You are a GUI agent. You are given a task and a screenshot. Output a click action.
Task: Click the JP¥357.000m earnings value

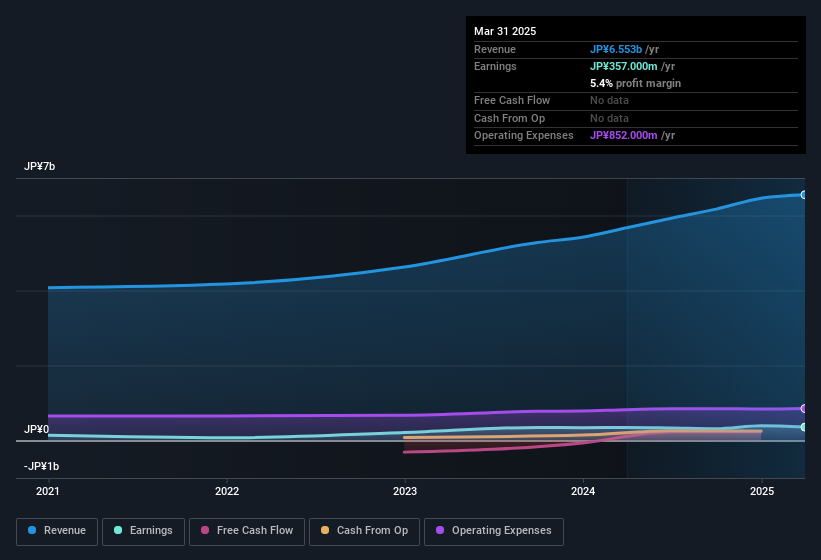tap(624, 66)
